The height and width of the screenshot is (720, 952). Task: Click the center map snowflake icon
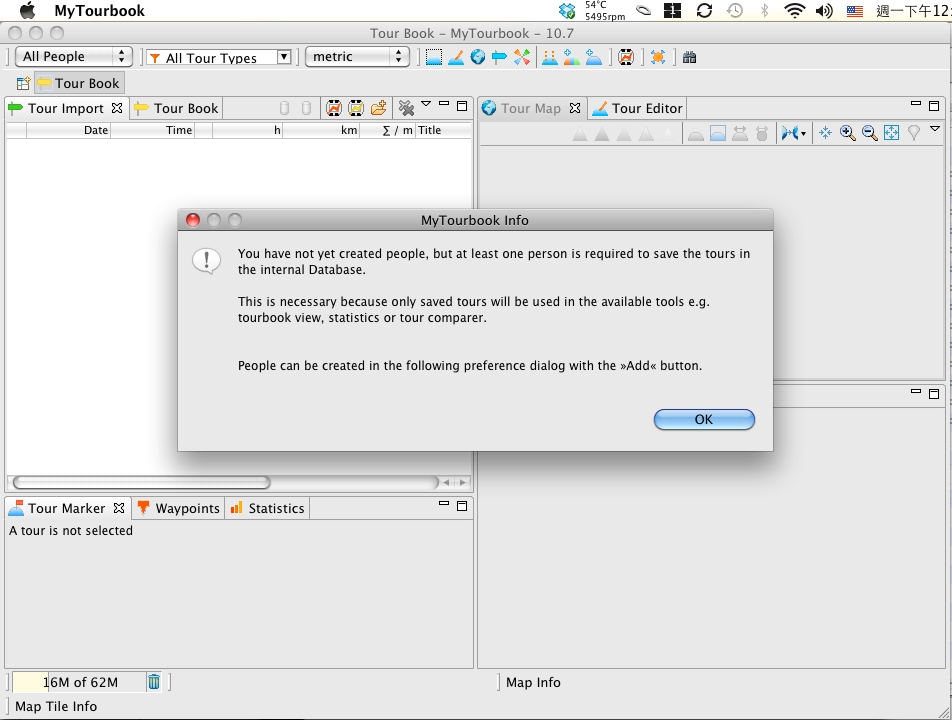pos(825,132)
